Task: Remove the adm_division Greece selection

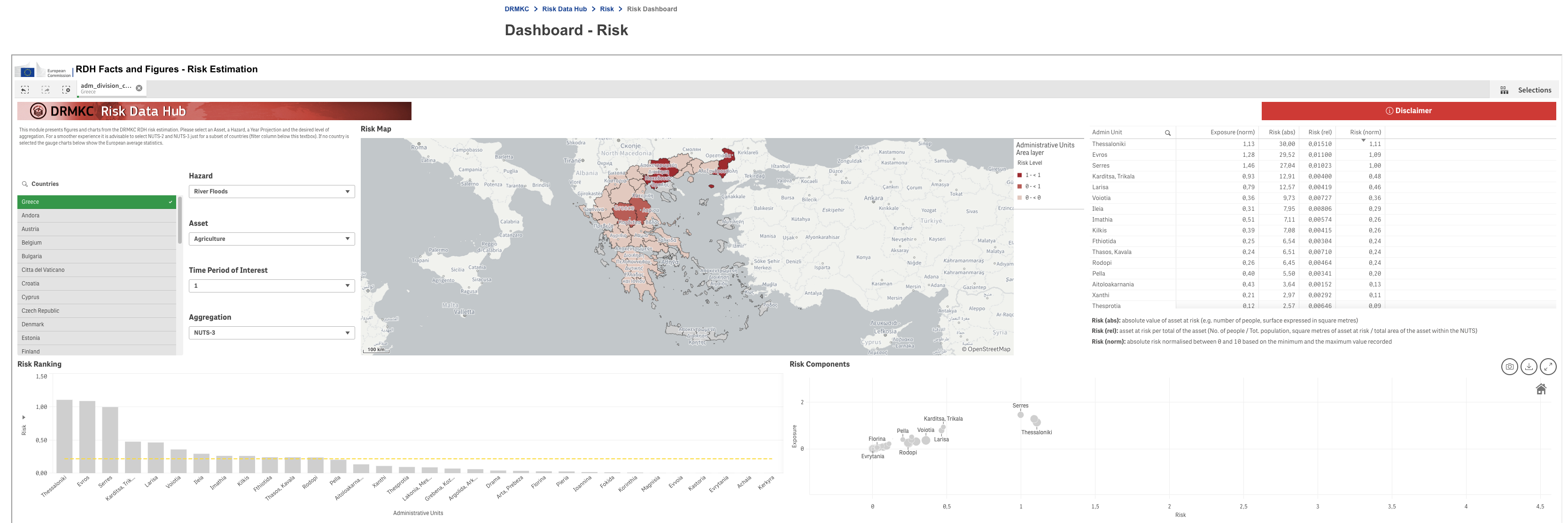Action: click(x=139, y=88)
